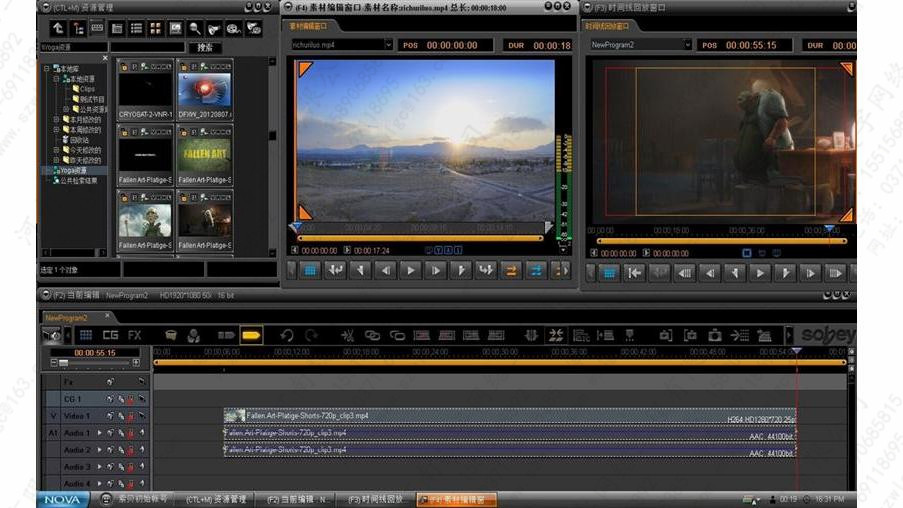This screenshot has height=508, width=903.
Task: Open the FX effects tool
Action: [x=134, y=335]
